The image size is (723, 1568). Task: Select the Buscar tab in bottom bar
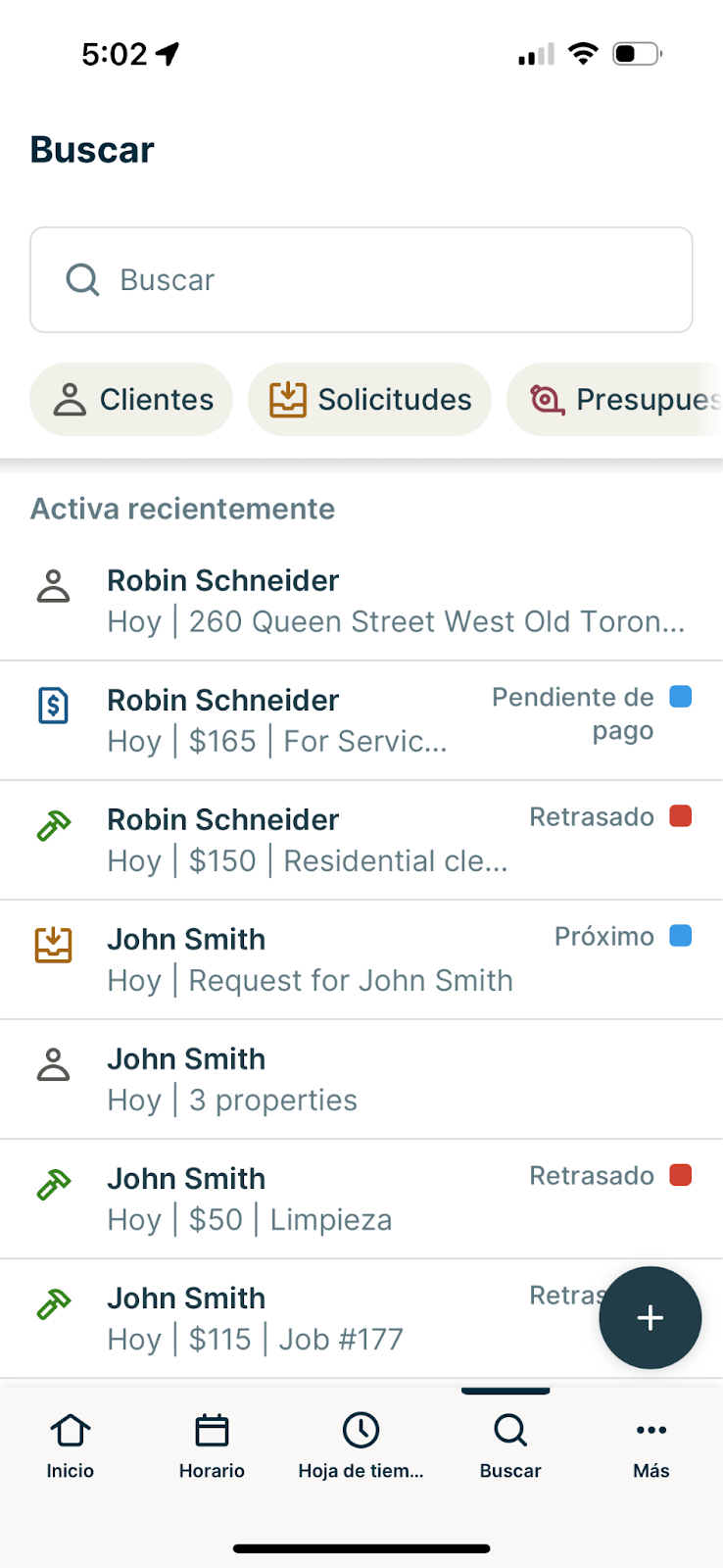tap(510, 1445)
